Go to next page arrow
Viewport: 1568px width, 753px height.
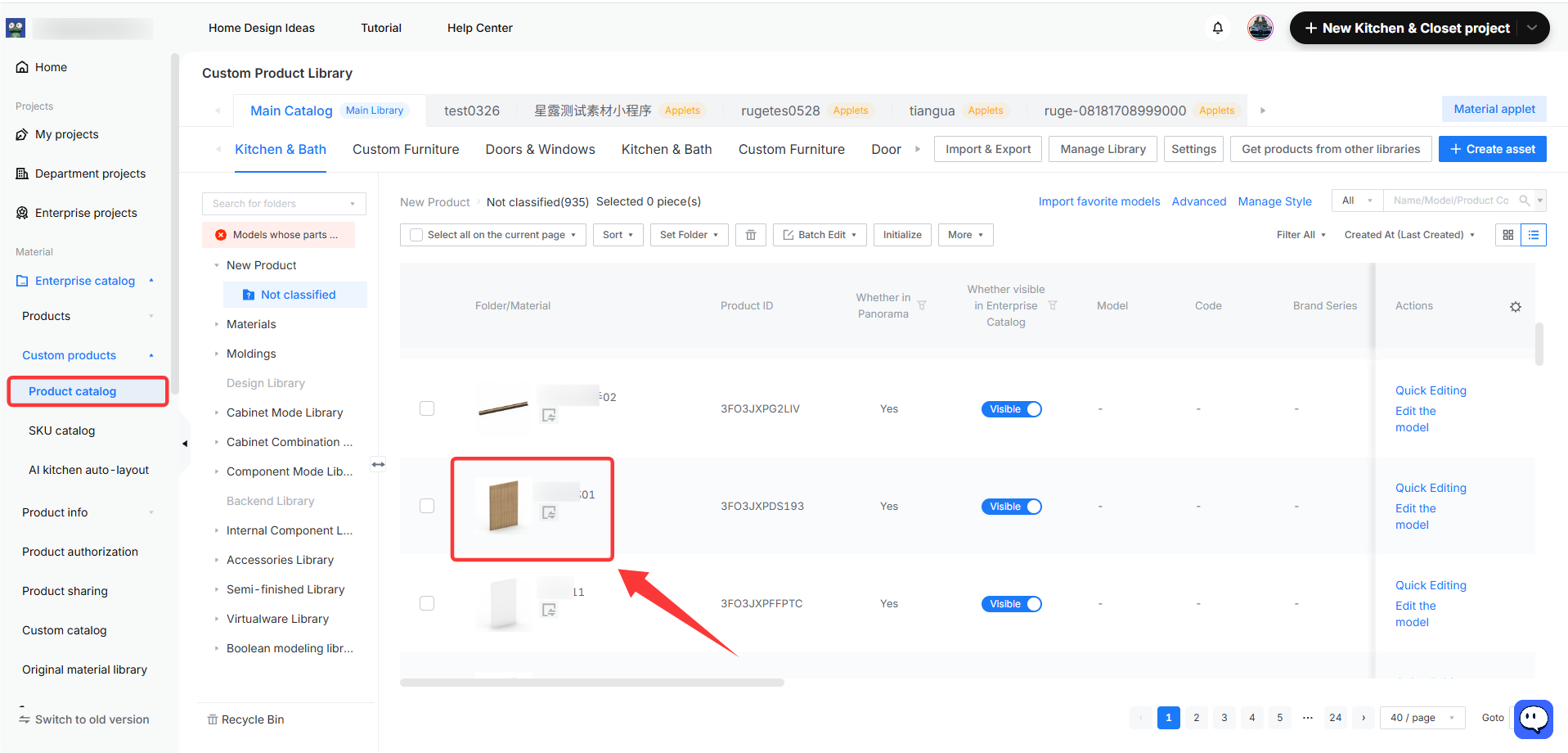[x=1364, y=718]
